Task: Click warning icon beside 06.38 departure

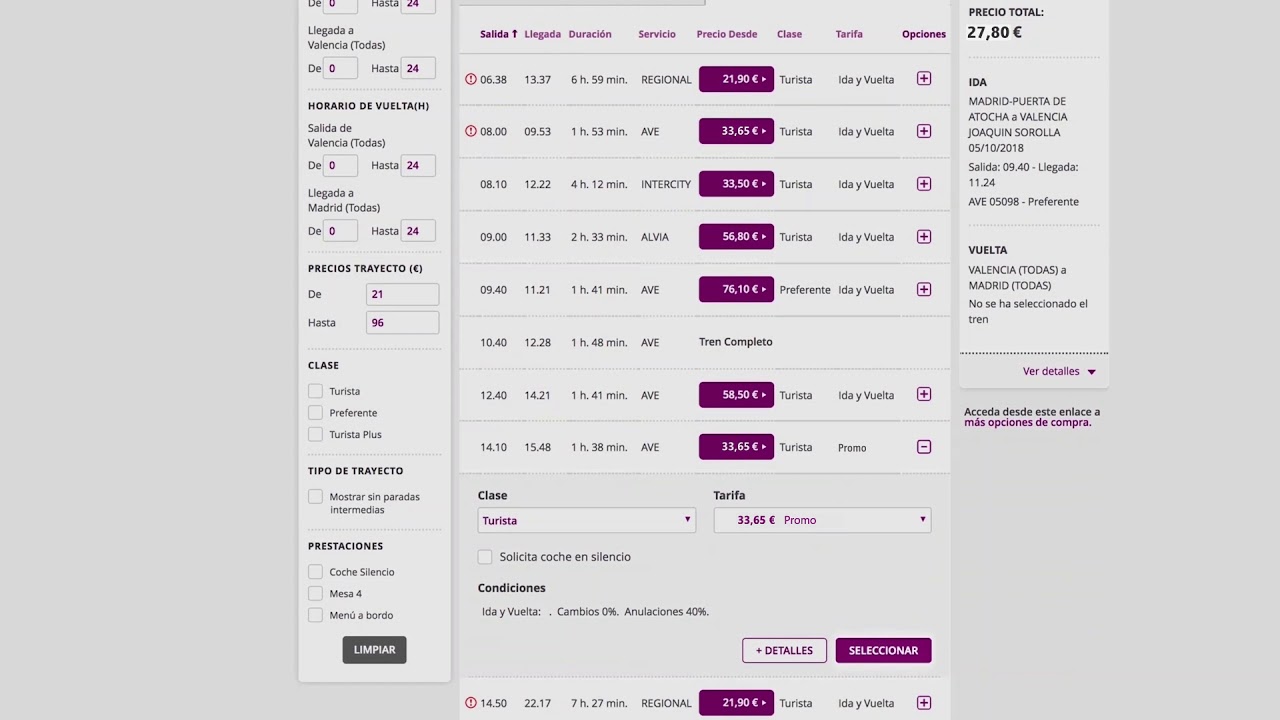Action: pos(471,79)
